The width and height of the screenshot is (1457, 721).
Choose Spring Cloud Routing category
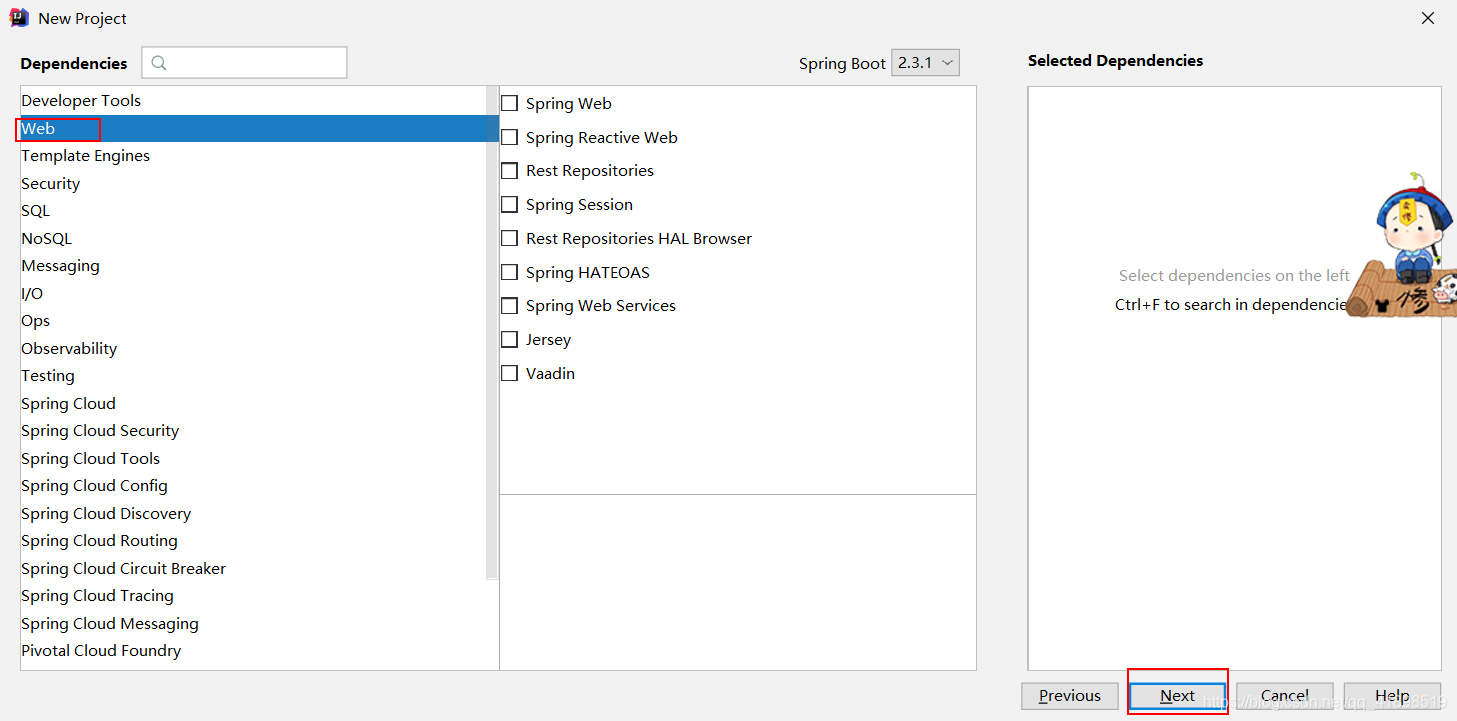pyautogui.click(x=254, y=541)
